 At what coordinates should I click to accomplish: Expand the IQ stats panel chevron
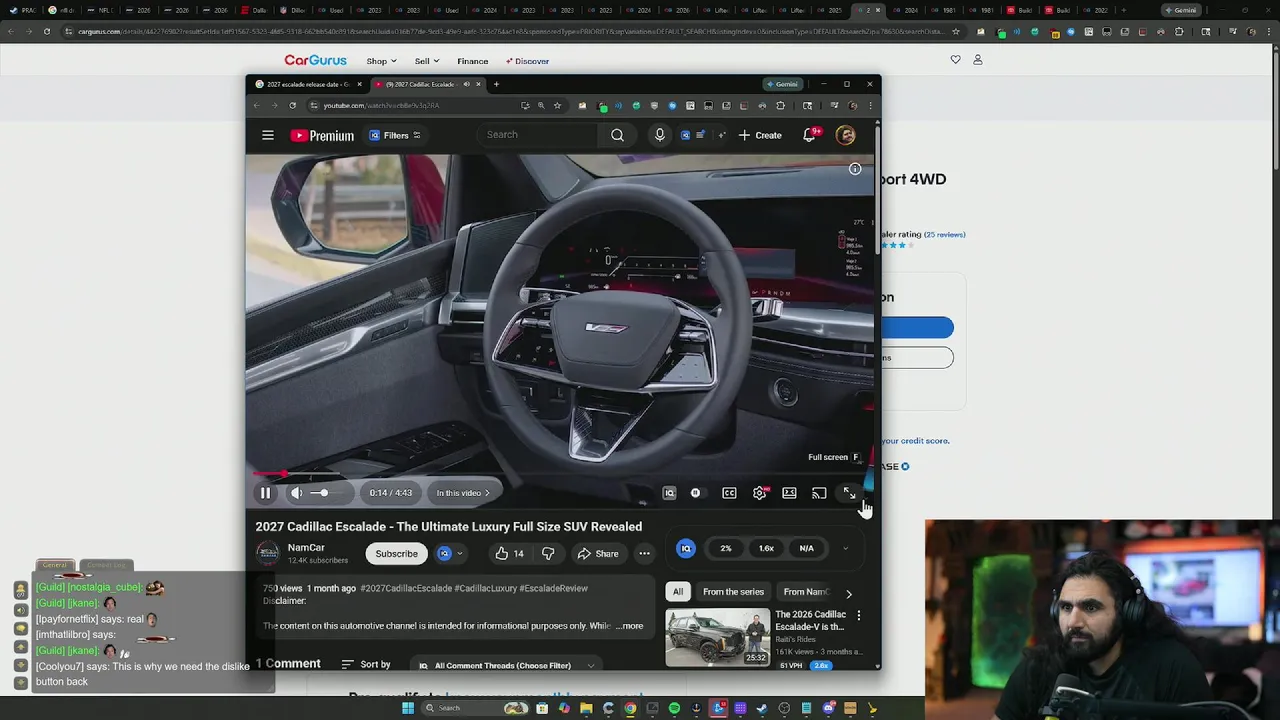pos(845,548)
